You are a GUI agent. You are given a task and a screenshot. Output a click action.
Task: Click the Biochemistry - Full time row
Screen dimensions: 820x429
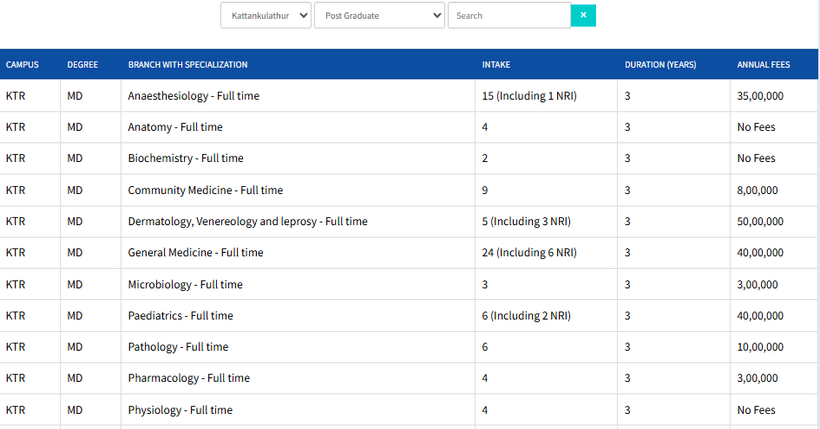[x=185, y=158]
